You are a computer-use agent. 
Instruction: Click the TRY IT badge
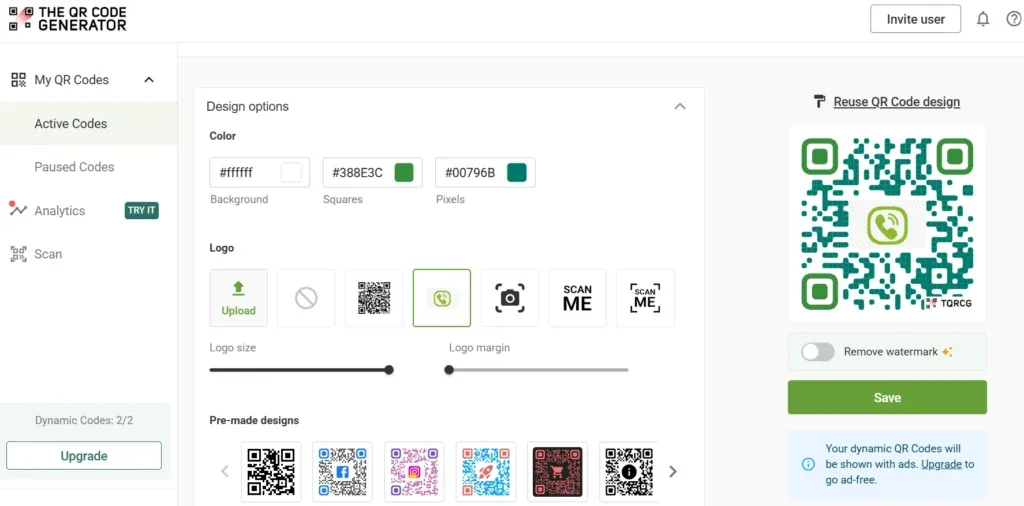[142, 210]
